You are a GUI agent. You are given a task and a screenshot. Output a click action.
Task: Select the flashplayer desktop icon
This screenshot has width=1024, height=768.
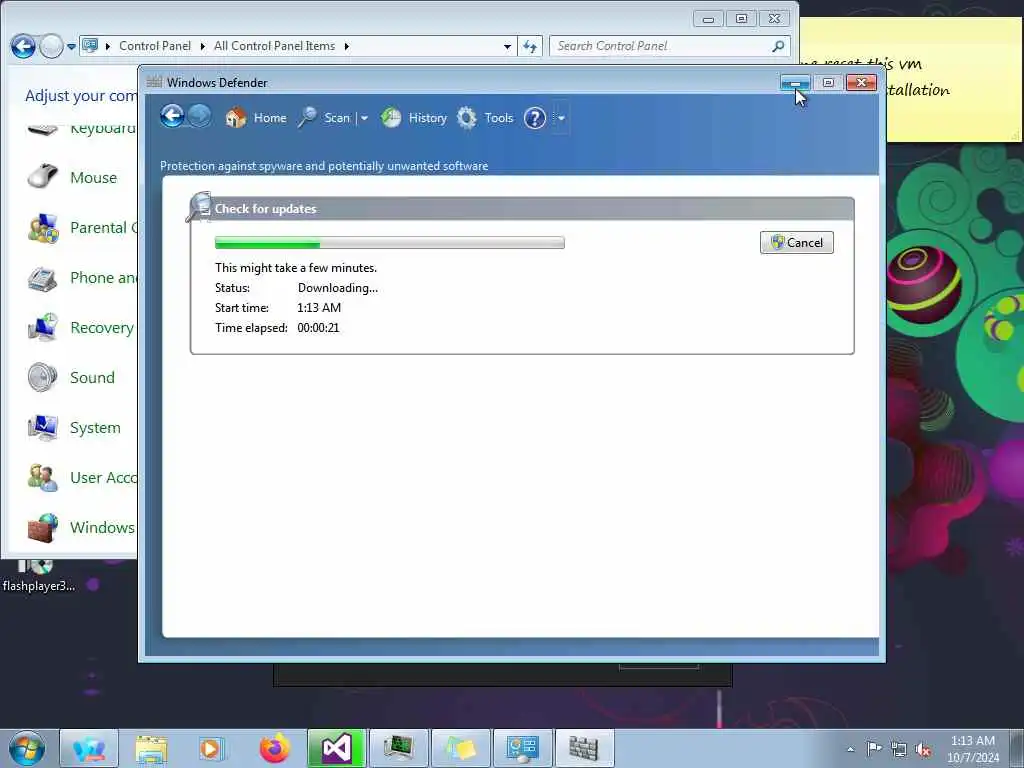(39, 577)
